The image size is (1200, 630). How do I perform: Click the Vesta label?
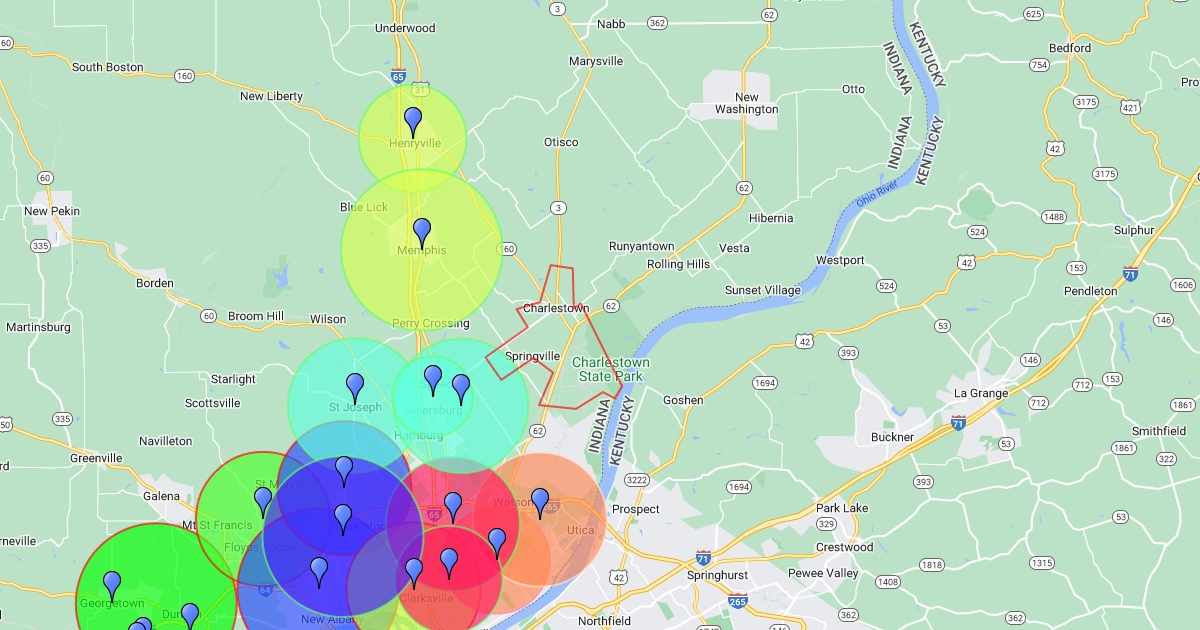[734, 248]
